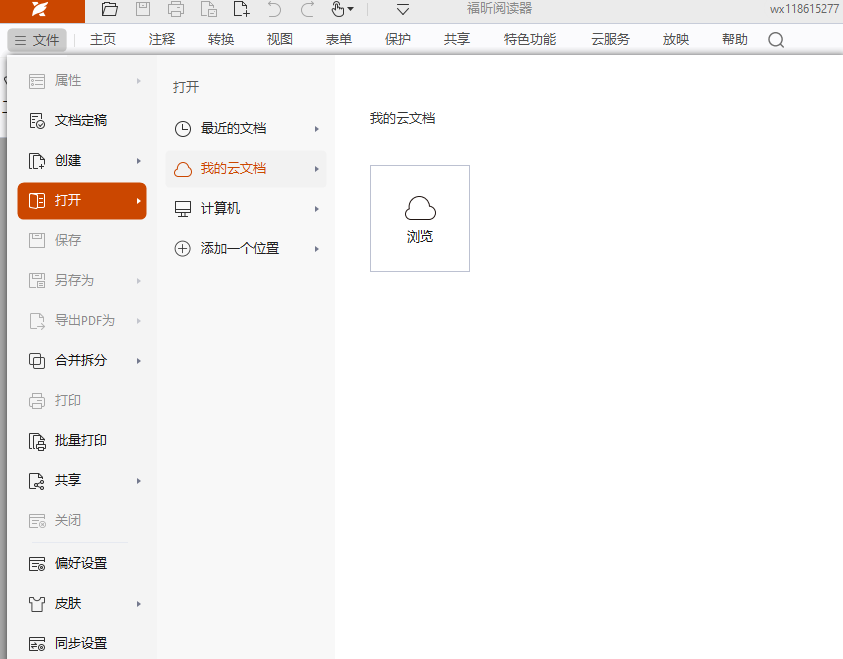Select 最近的文档 recent documents
843x659 pixels.
[246, 128]
